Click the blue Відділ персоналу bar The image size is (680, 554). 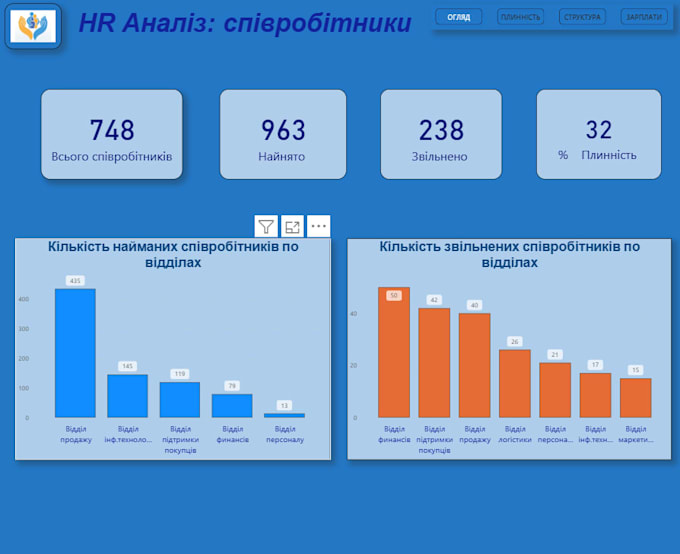(284, 416)
